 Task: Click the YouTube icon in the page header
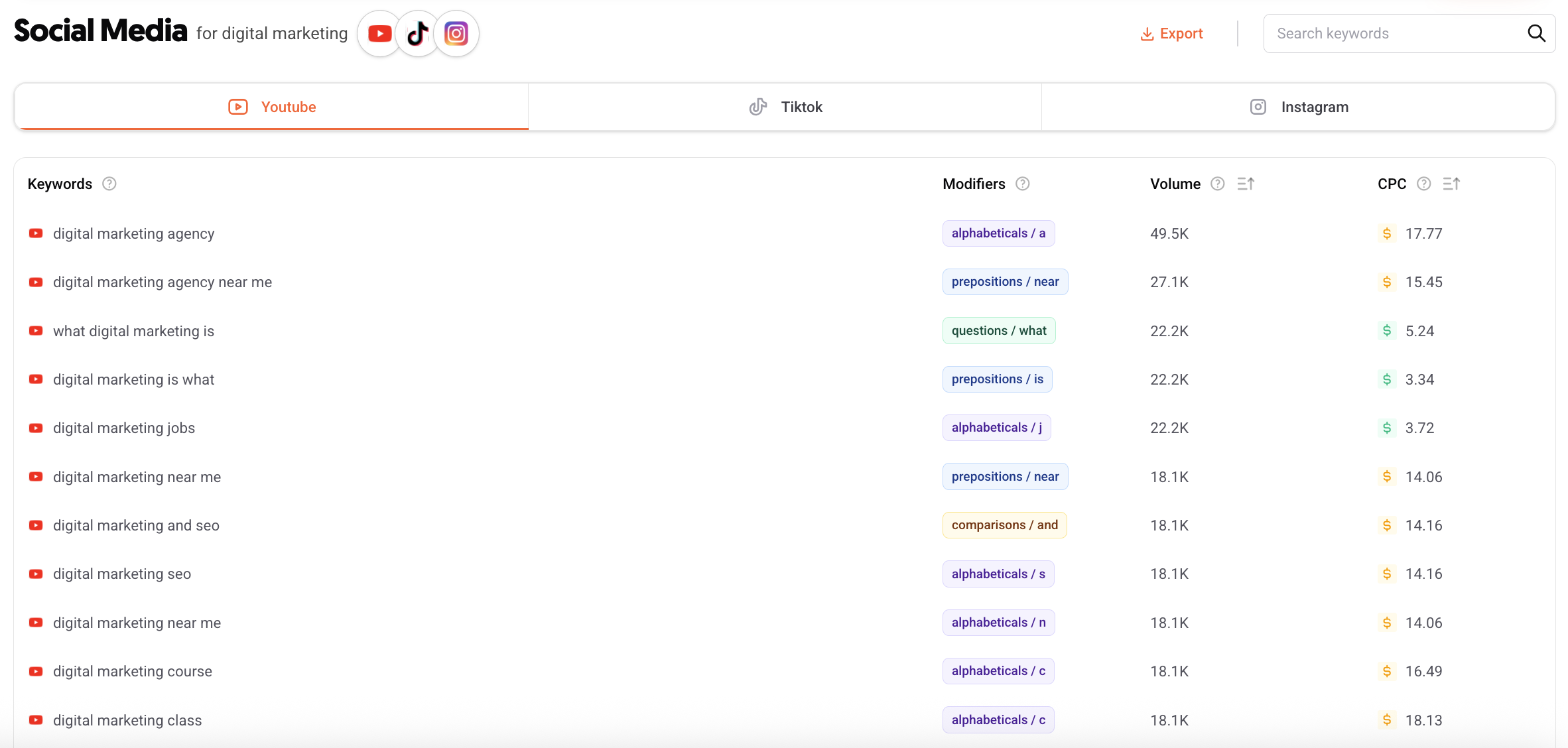click(379, 33)
